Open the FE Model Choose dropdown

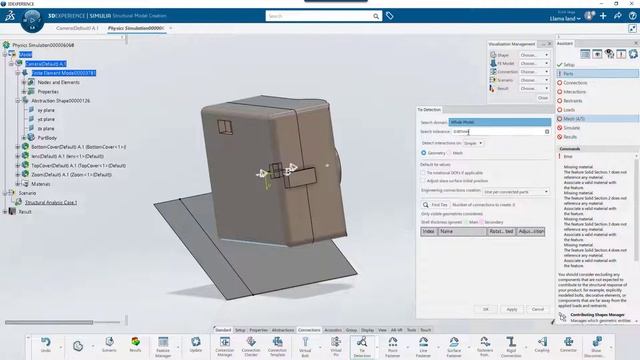point(534,63)
